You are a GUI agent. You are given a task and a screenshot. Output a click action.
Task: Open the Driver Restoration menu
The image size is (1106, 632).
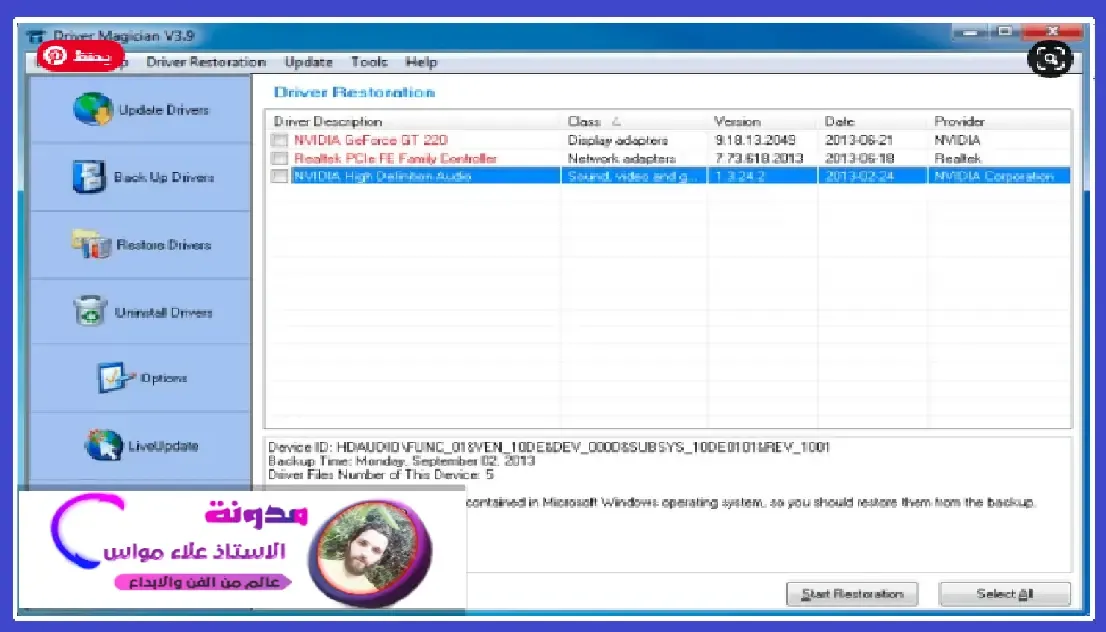tap(206, 62)
